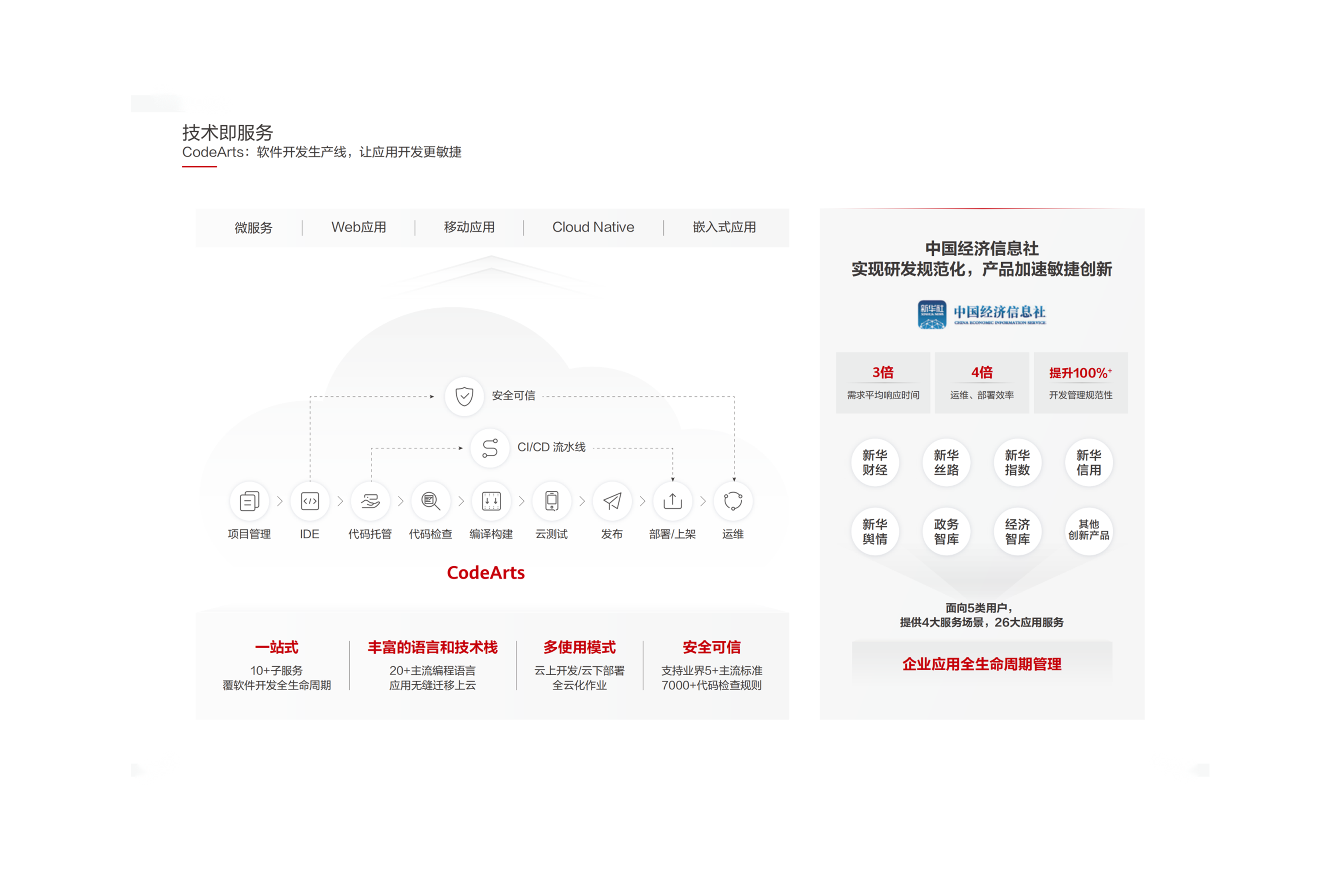Click the 中国经济信息社 logo
Viewport: 1321px width, 896px height.
pos(981,314)
